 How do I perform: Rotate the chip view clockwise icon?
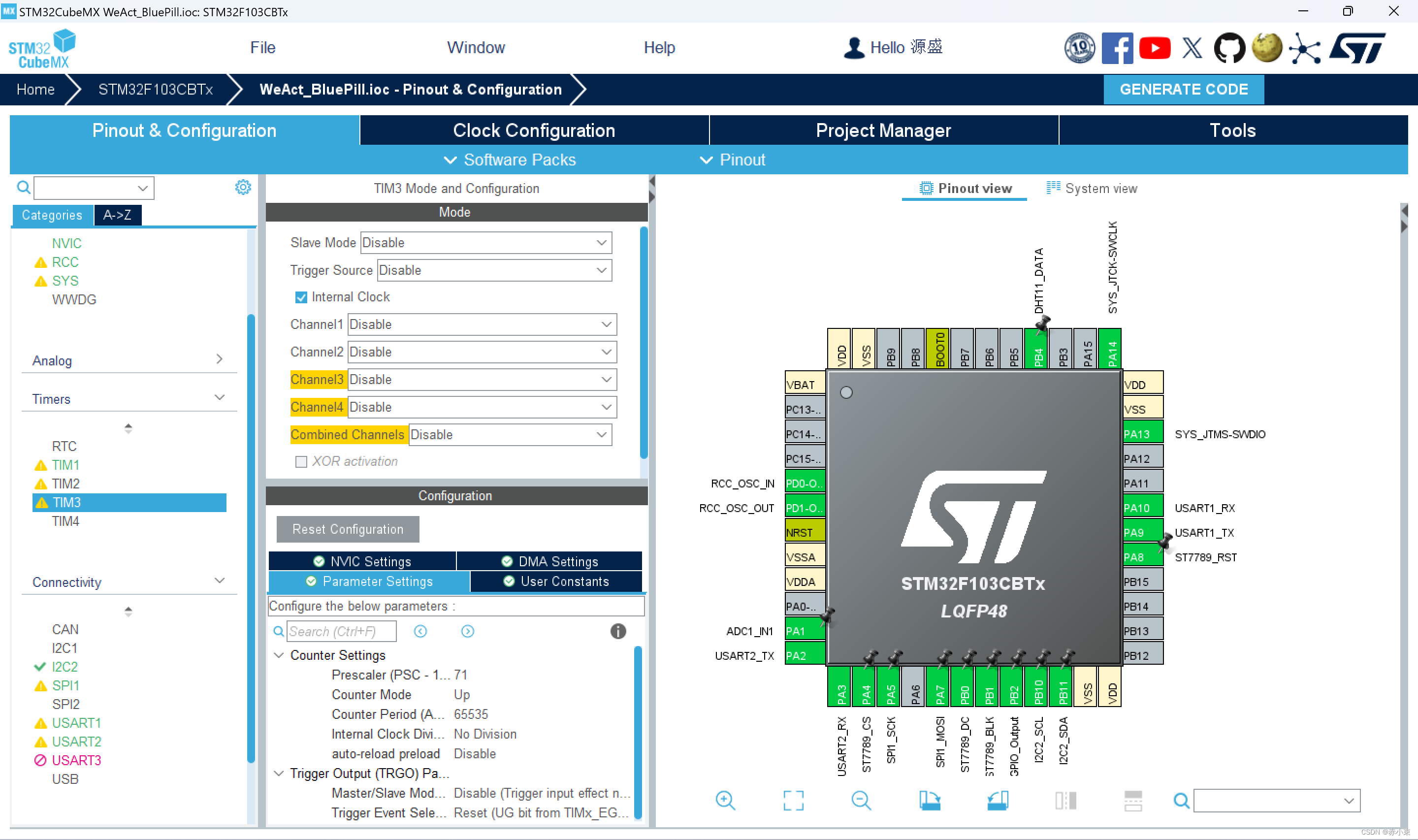[929, 801]
